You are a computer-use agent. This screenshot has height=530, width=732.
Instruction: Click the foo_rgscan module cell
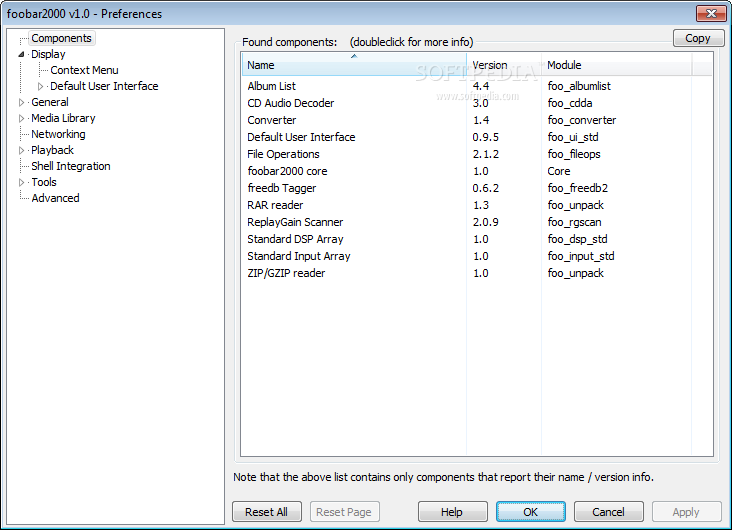pyautogui.click(x=574, y=222)
